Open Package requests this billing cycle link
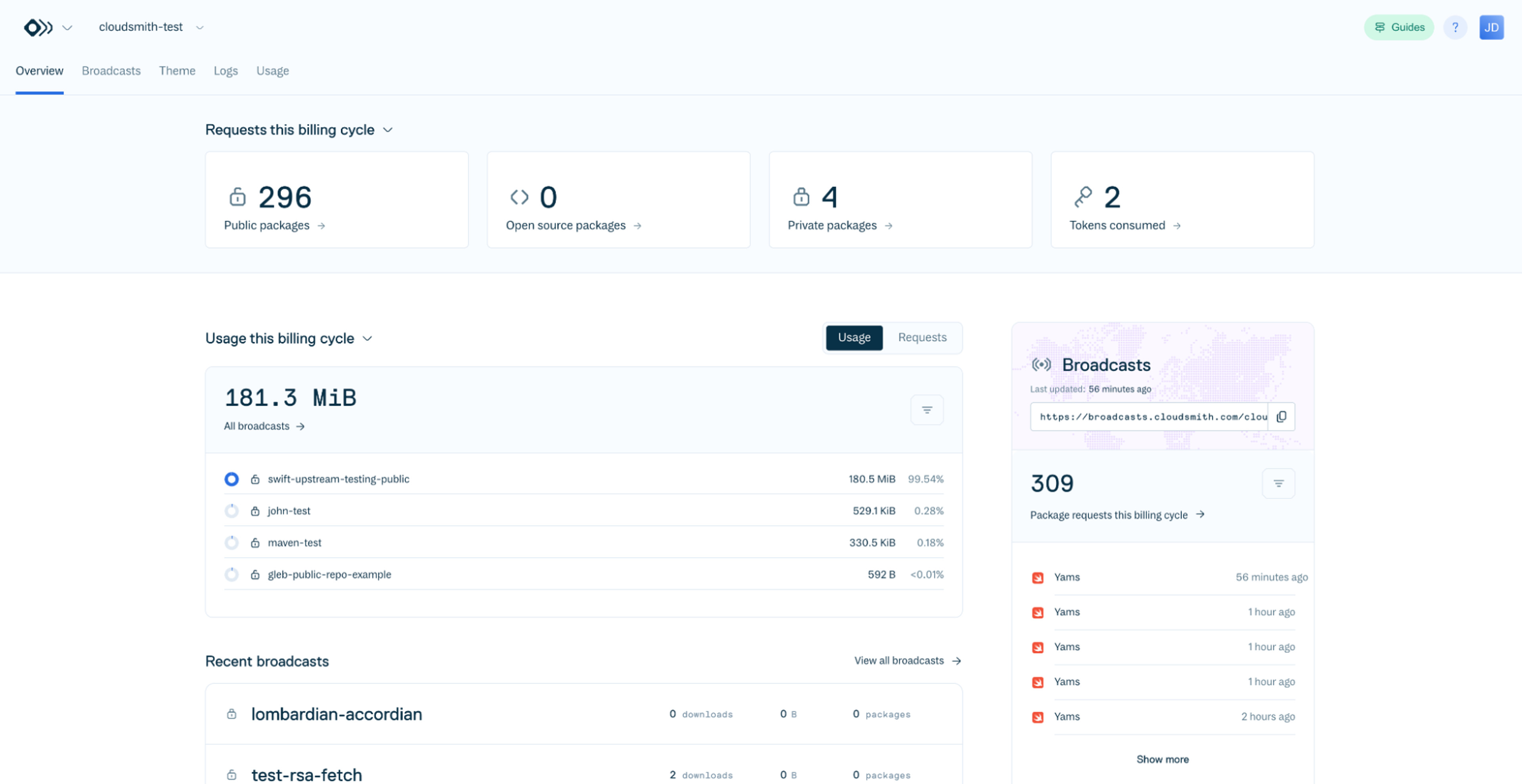Viewport: 1522px width, 784px height. (1117, 515)
